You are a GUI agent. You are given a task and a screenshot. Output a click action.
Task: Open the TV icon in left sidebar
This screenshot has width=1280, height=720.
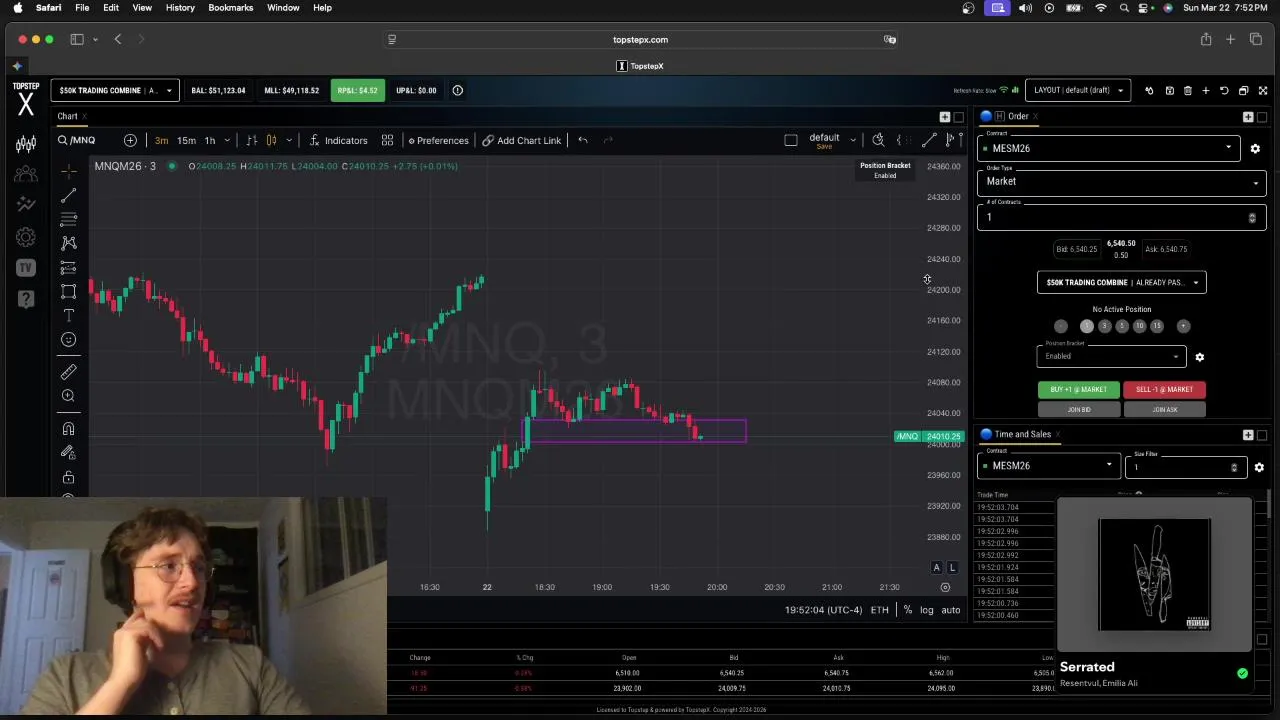26,267
